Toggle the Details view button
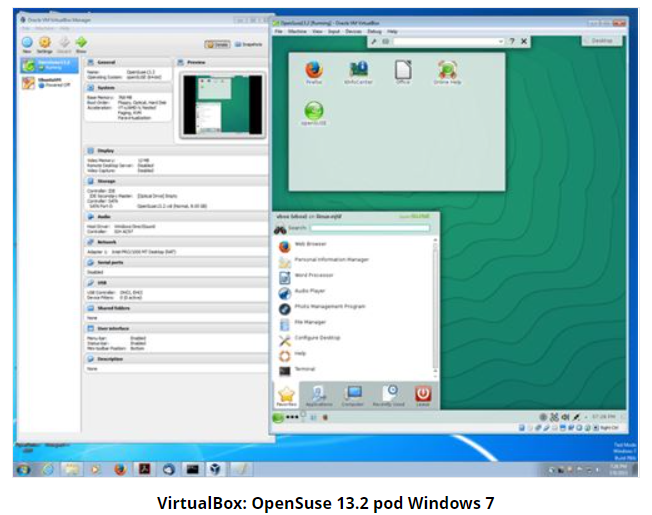 (x=216, y=45)
